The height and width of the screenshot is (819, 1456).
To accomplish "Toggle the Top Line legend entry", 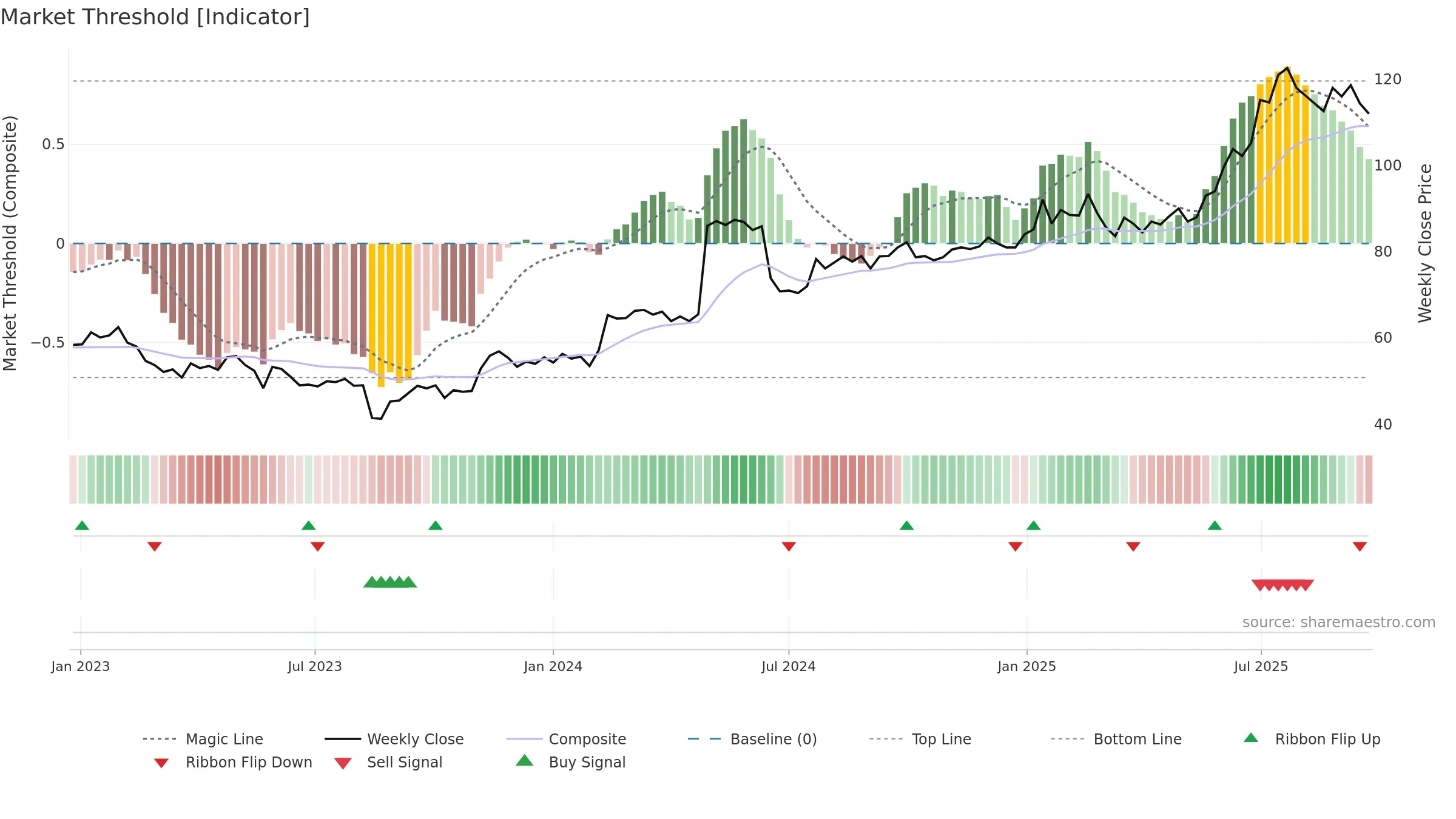I will point(920,739).
